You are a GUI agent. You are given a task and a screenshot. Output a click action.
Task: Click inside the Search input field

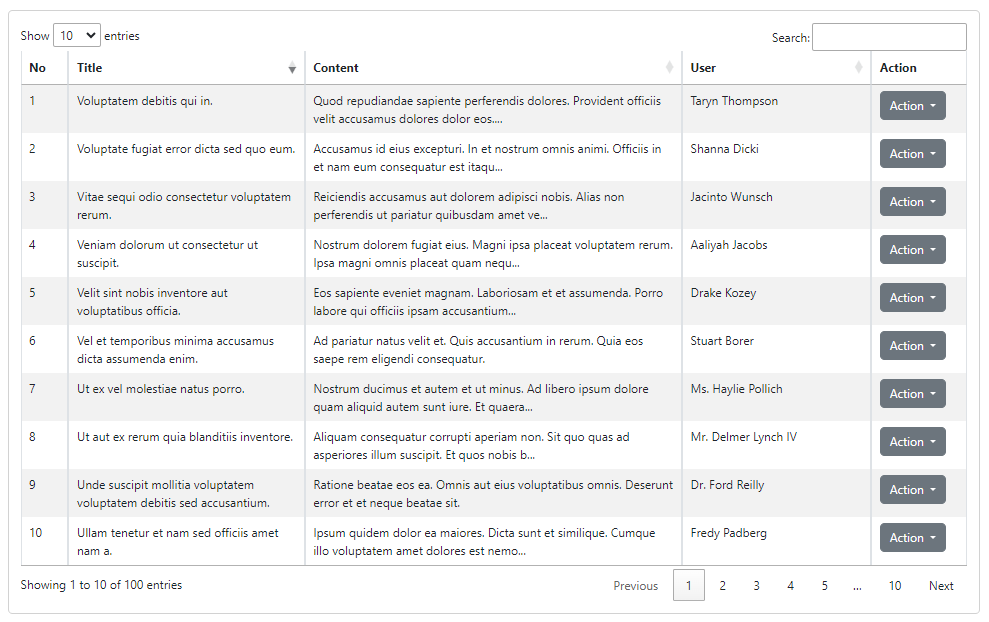pyautogui.click(x=889, y=37)
